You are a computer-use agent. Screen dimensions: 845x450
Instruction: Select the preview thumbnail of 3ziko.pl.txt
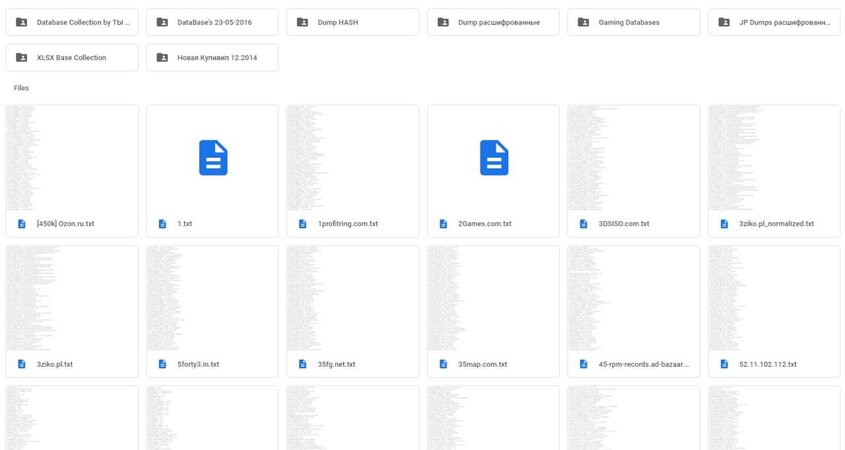pyautogui.click(x=72, y=299)
